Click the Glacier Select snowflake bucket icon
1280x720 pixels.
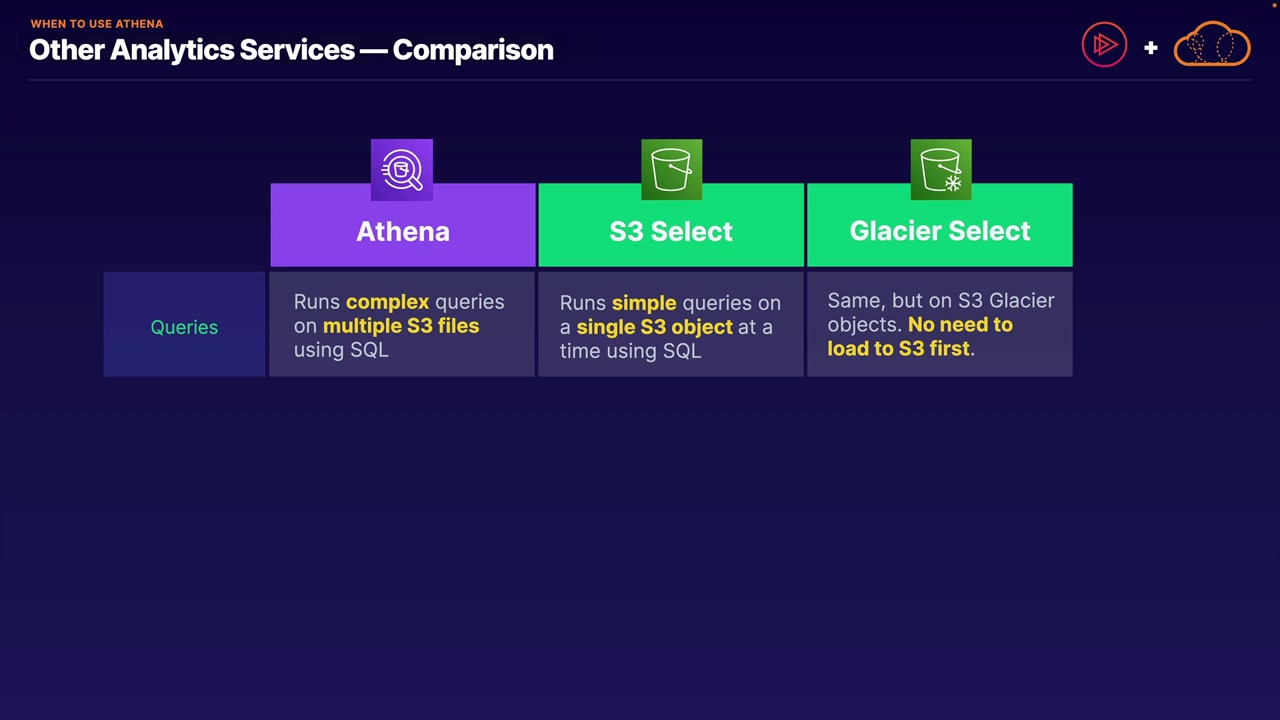(x=941, y=170)
